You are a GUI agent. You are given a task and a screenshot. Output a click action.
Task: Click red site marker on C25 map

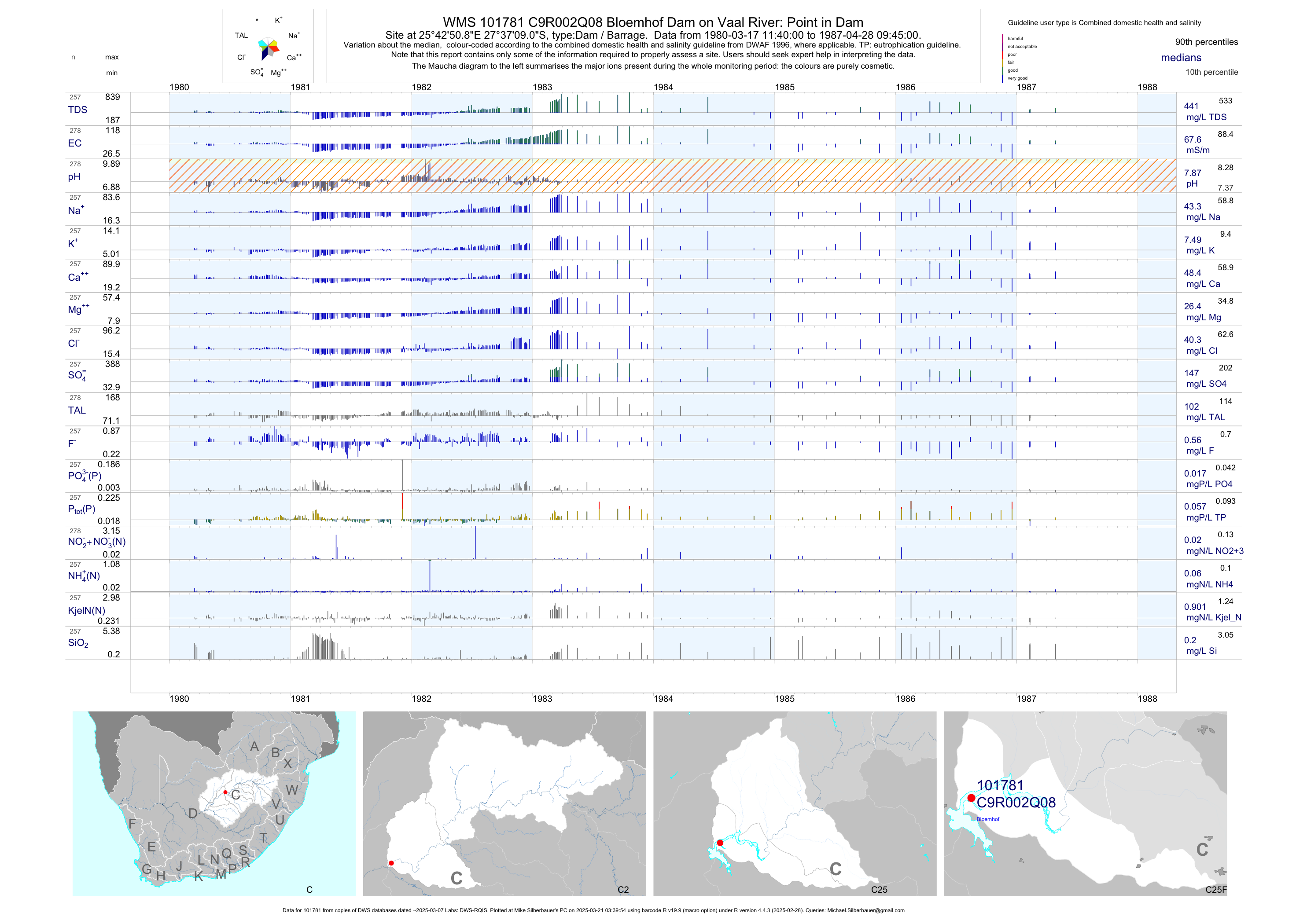720,843
